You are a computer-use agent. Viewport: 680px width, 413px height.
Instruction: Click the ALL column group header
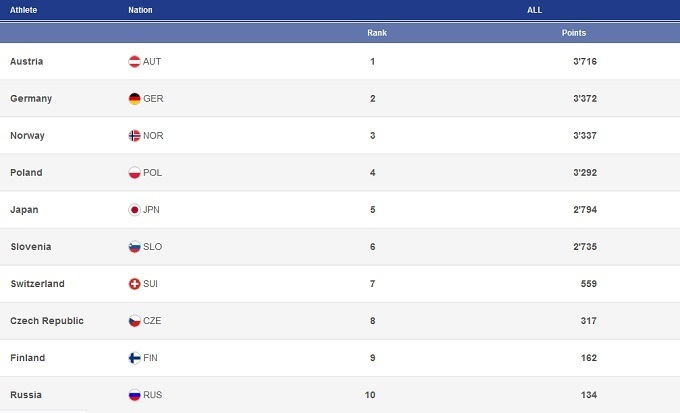tap(535, 10)
